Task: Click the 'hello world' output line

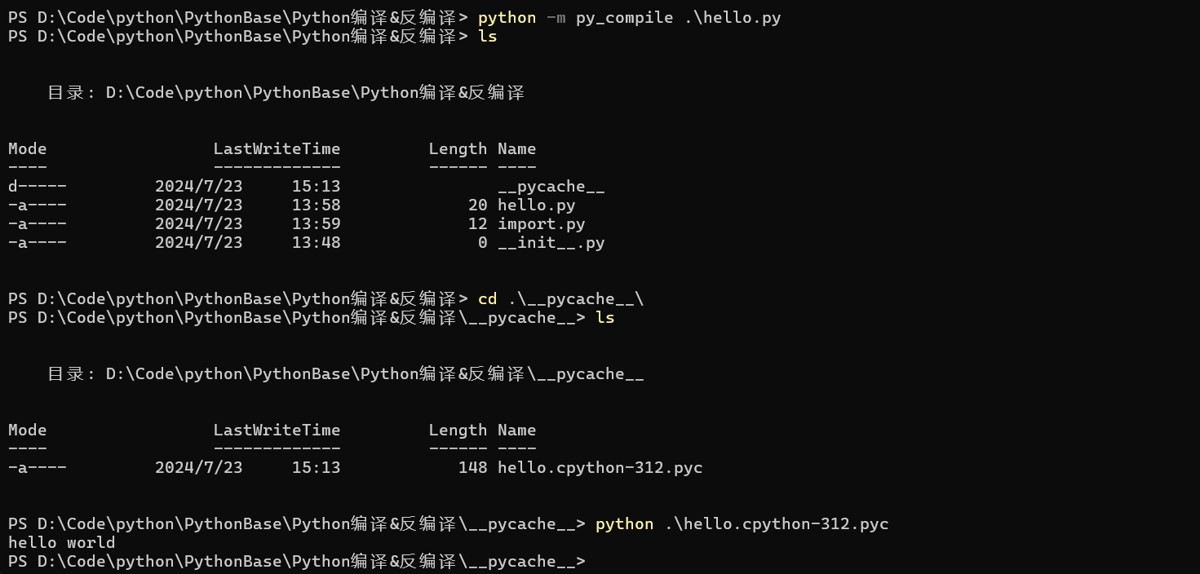Action: 61,542
